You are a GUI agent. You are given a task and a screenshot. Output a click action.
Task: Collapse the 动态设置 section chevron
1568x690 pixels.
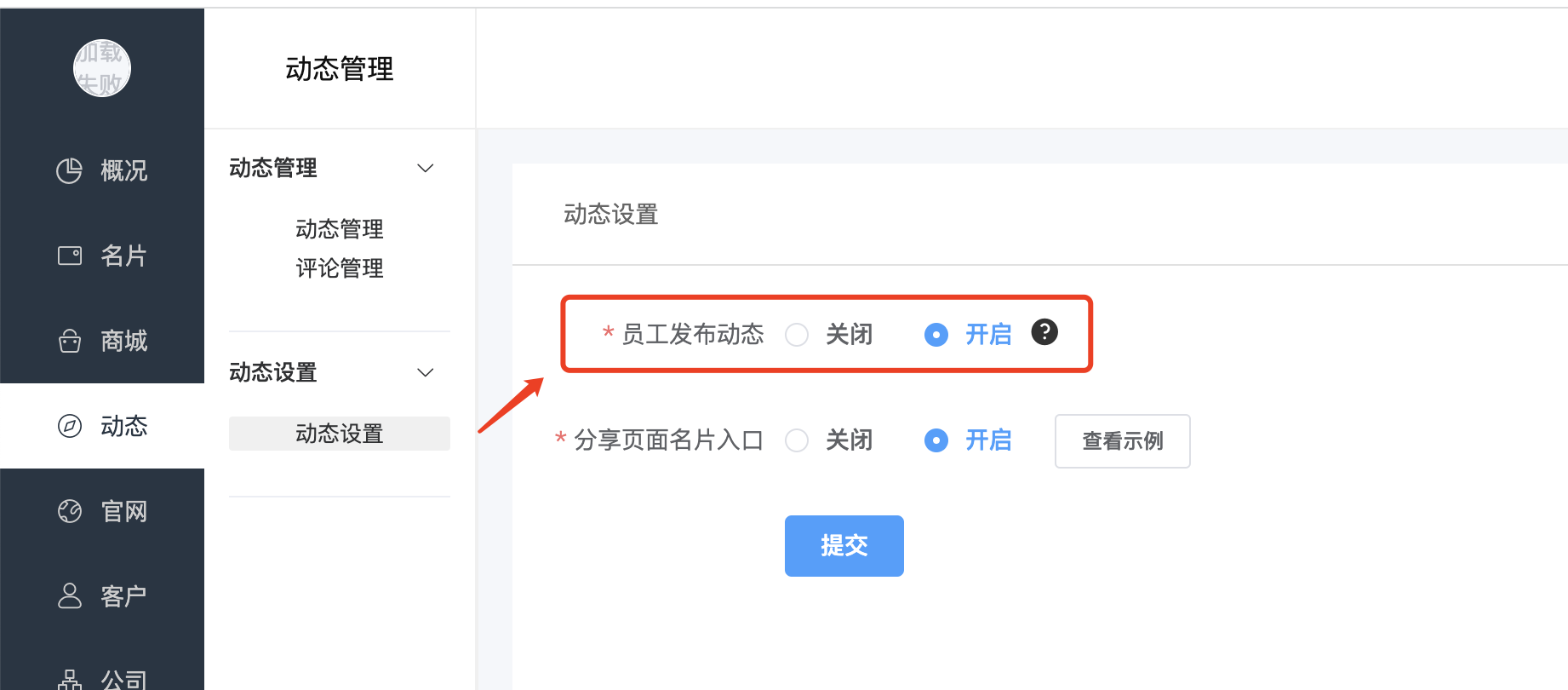(x=426, y=372)
